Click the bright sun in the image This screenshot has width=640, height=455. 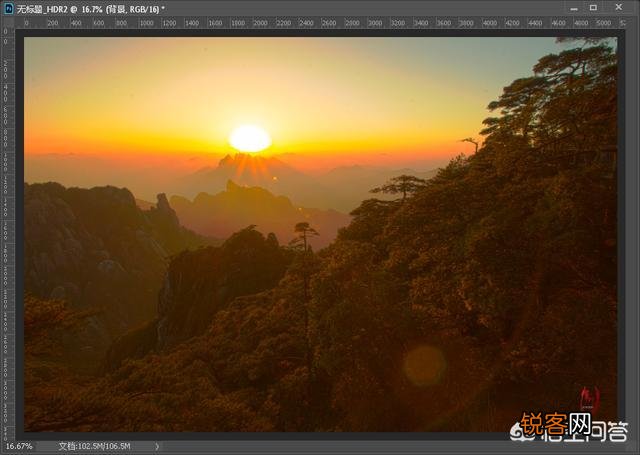pyautogui.click(x=250, y=138)
